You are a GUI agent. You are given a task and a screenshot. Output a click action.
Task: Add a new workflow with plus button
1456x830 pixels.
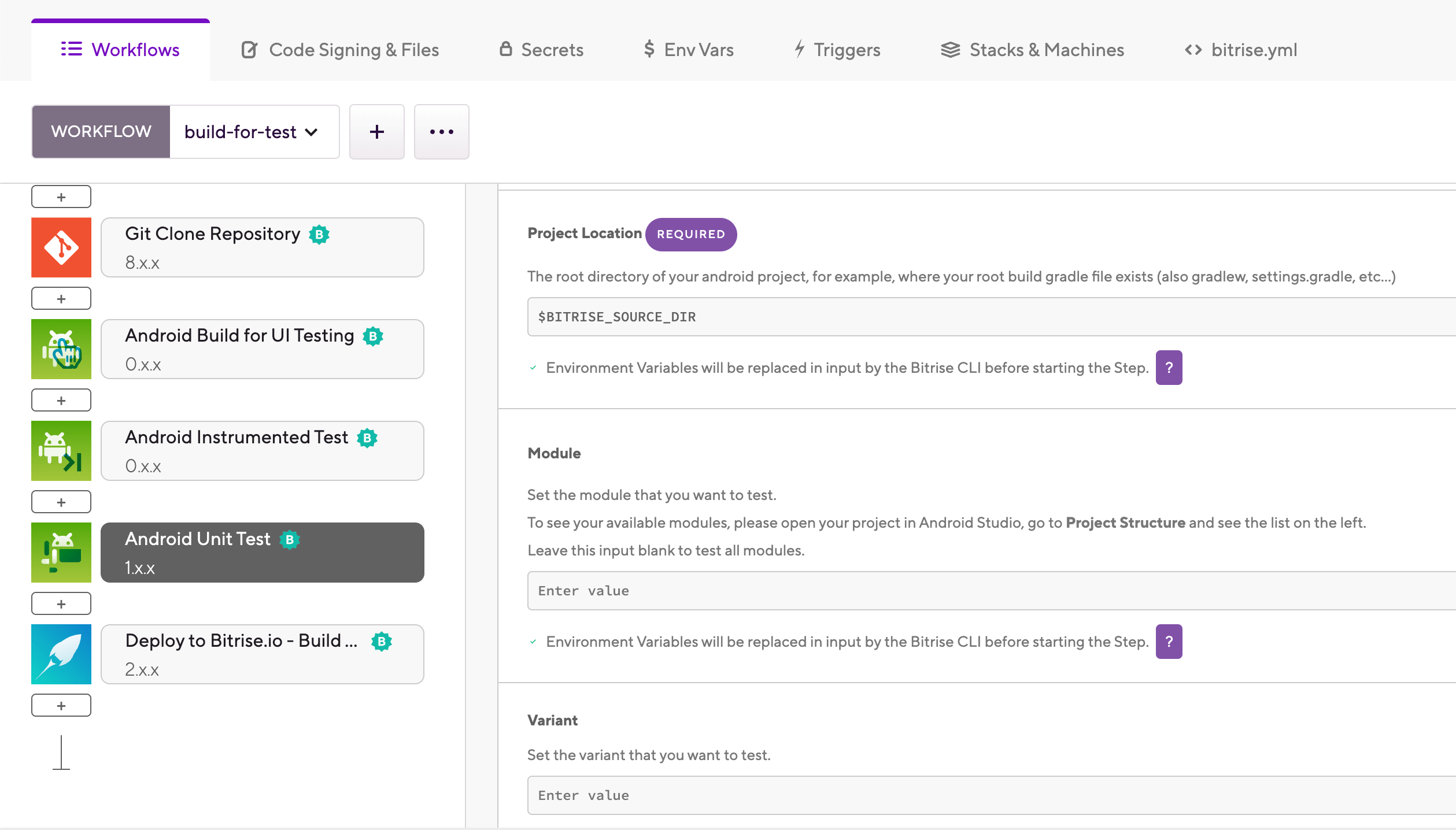[x=377, y=132]
